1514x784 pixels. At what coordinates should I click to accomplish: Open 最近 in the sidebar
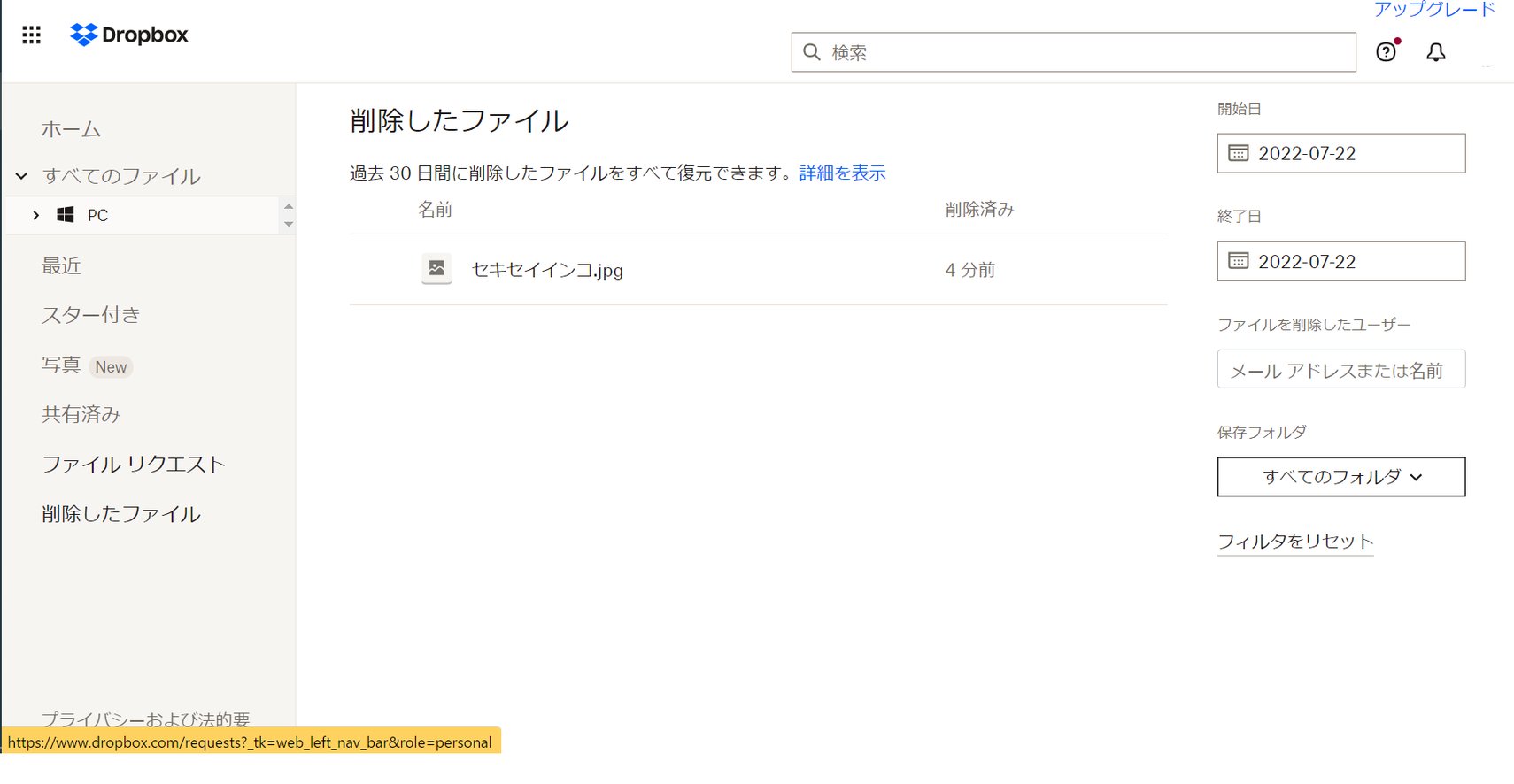point(61,266)
